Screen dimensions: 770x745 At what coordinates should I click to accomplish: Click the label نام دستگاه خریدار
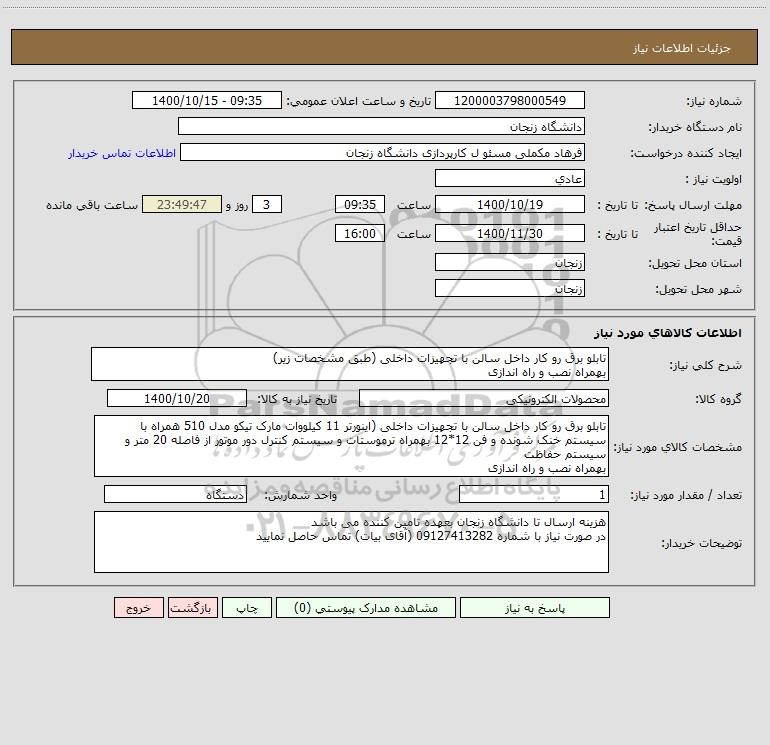695,127
